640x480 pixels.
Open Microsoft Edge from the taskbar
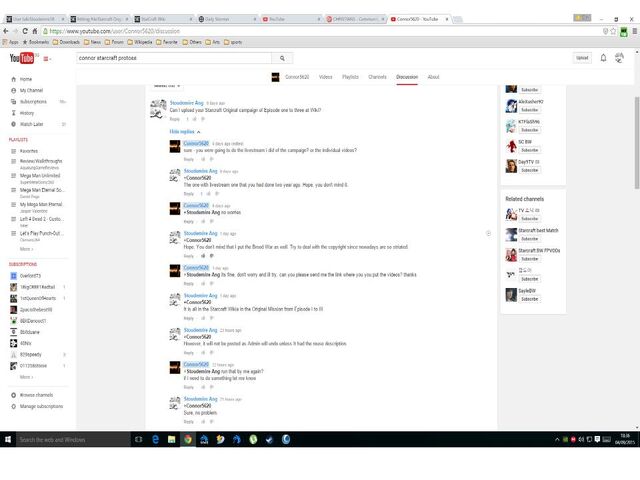pyautogui.click(x=155, y=439)
